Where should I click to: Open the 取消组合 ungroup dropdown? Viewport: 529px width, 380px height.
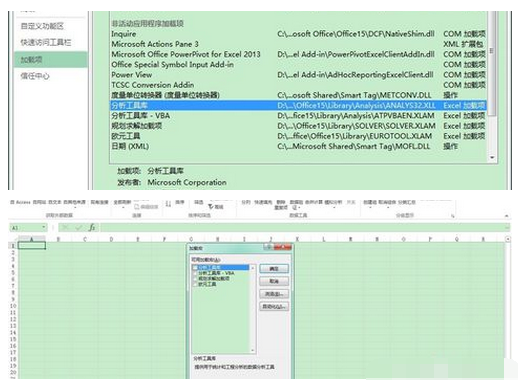pyautogui.click(x=387, y=203)
